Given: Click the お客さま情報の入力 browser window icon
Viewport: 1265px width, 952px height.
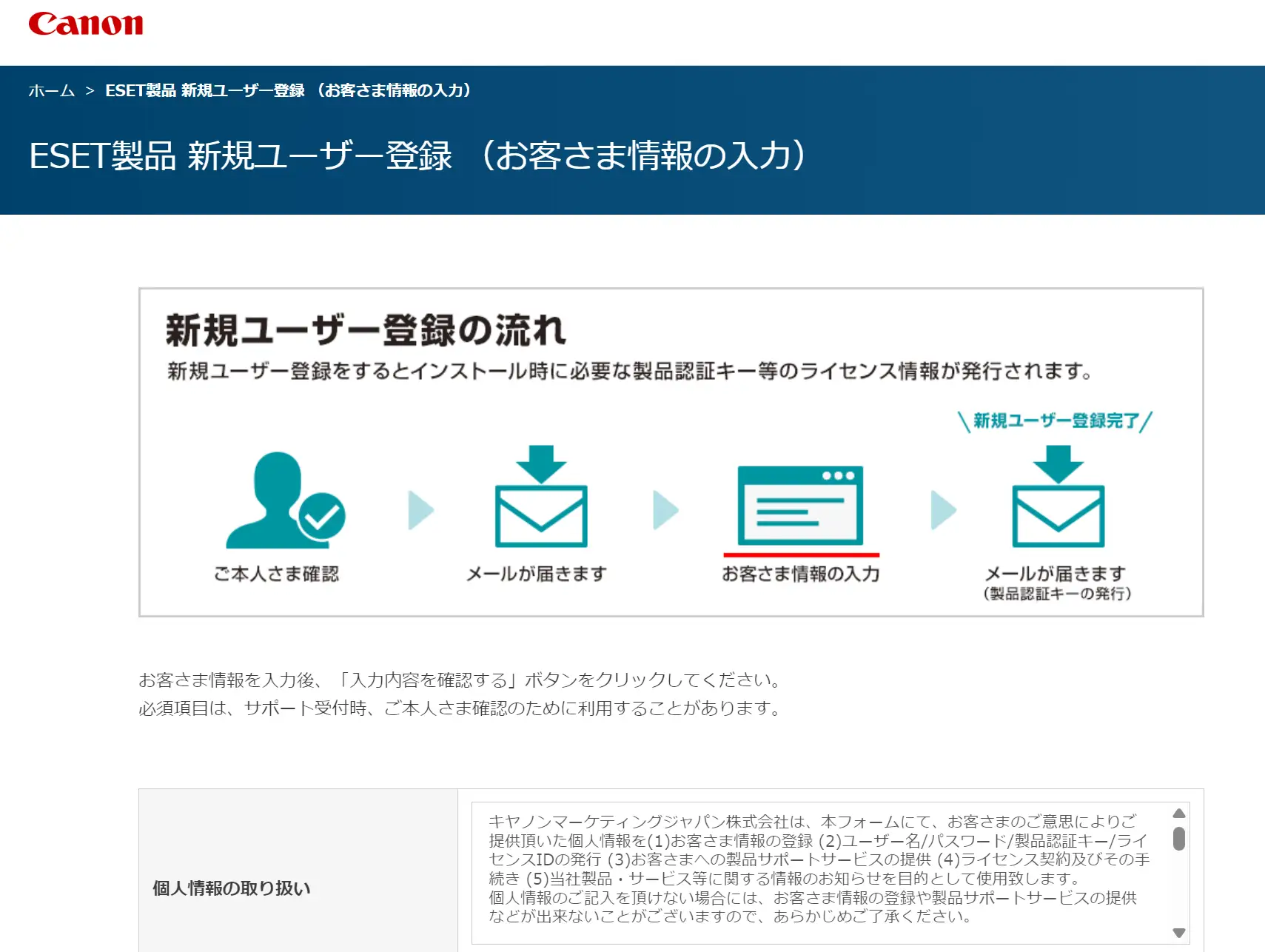Looking at the screenshot, I should pos(801,506).
